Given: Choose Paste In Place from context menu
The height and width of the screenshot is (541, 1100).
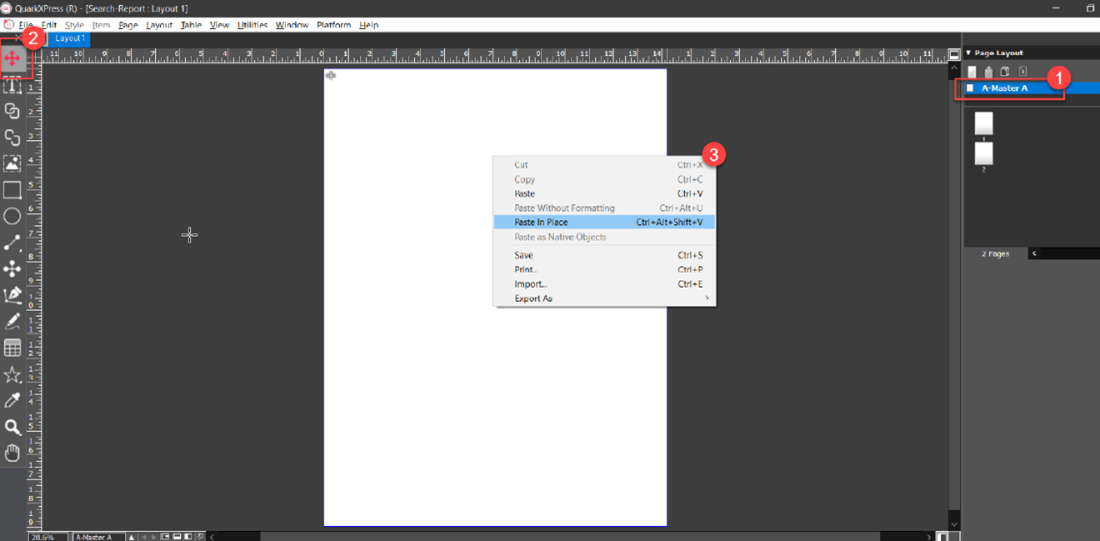Looking at the screenshot, I should (604, 222).
